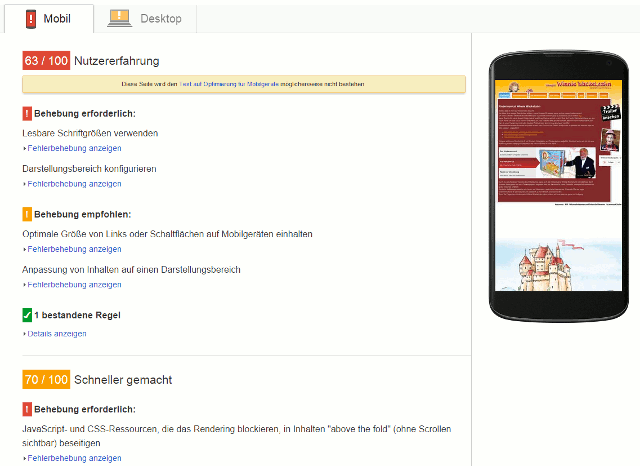Click red warning icon under Schneller gemacht
The height and width of the screenshot is (466, 640).
point(27,409)
